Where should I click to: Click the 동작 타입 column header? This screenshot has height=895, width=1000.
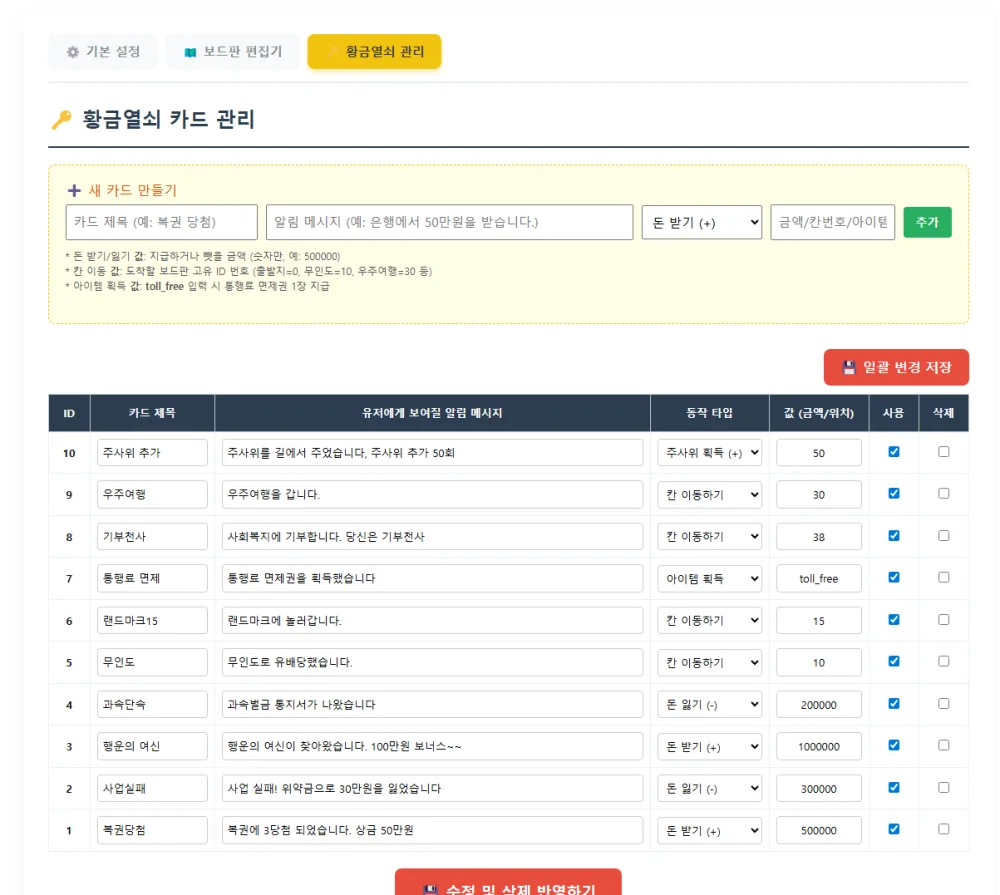coord(710,413)
